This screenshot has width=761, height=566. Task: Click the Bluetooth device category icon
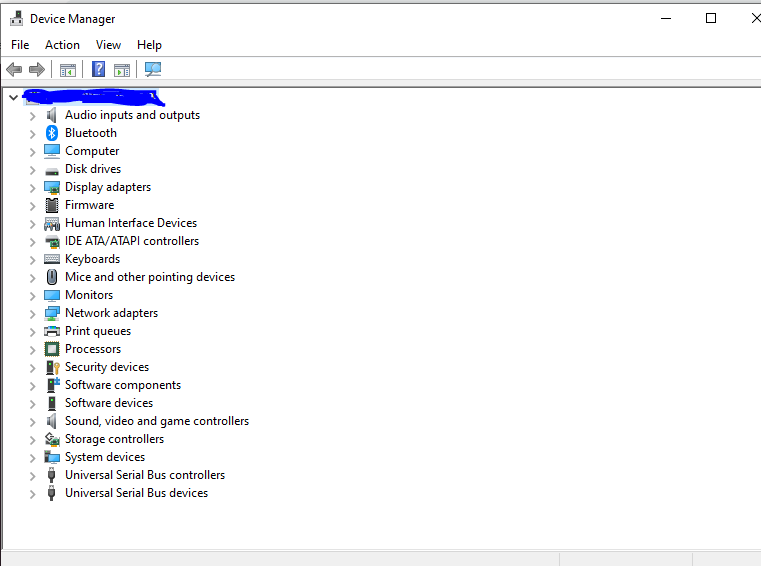pyautogui.click(x=52, y=133)
